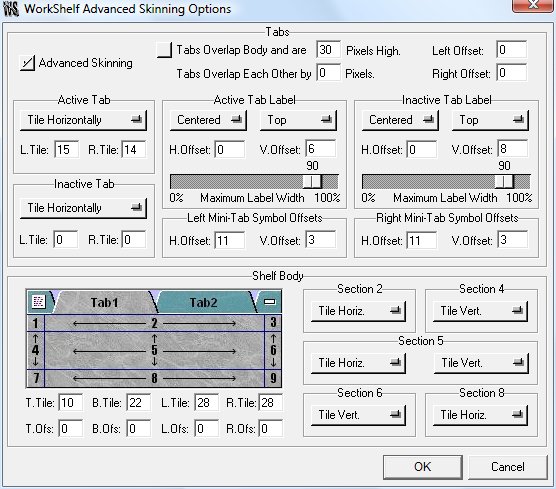The image size is (556, 489).
Task: Click the shelf menu icon in preview
Action: click(x=38, y=301)
